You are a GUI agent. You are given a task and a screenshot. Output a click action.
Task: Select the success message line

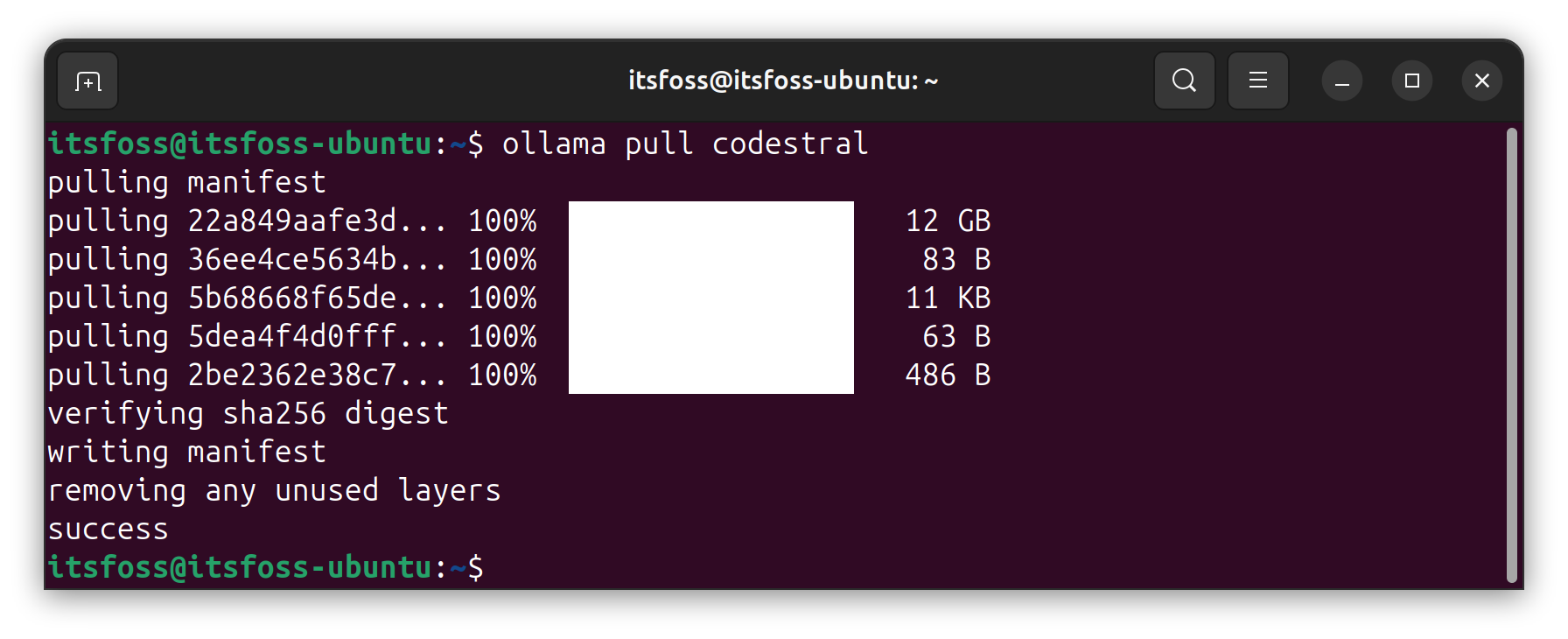[107, 528]
